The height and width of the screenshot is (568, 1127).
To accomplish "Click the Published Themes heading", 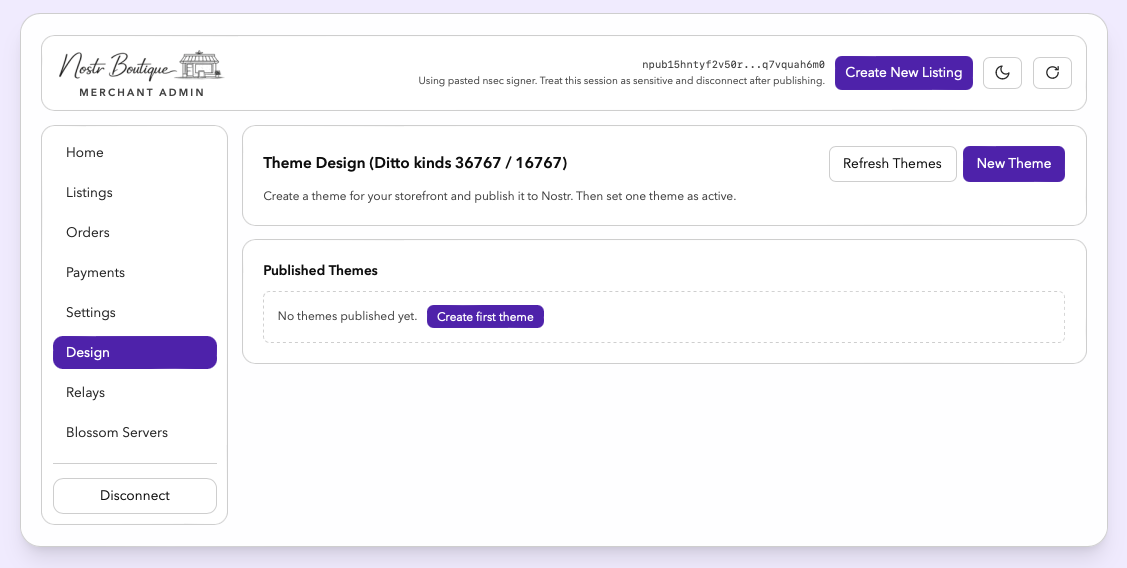I will pos(321,270).
